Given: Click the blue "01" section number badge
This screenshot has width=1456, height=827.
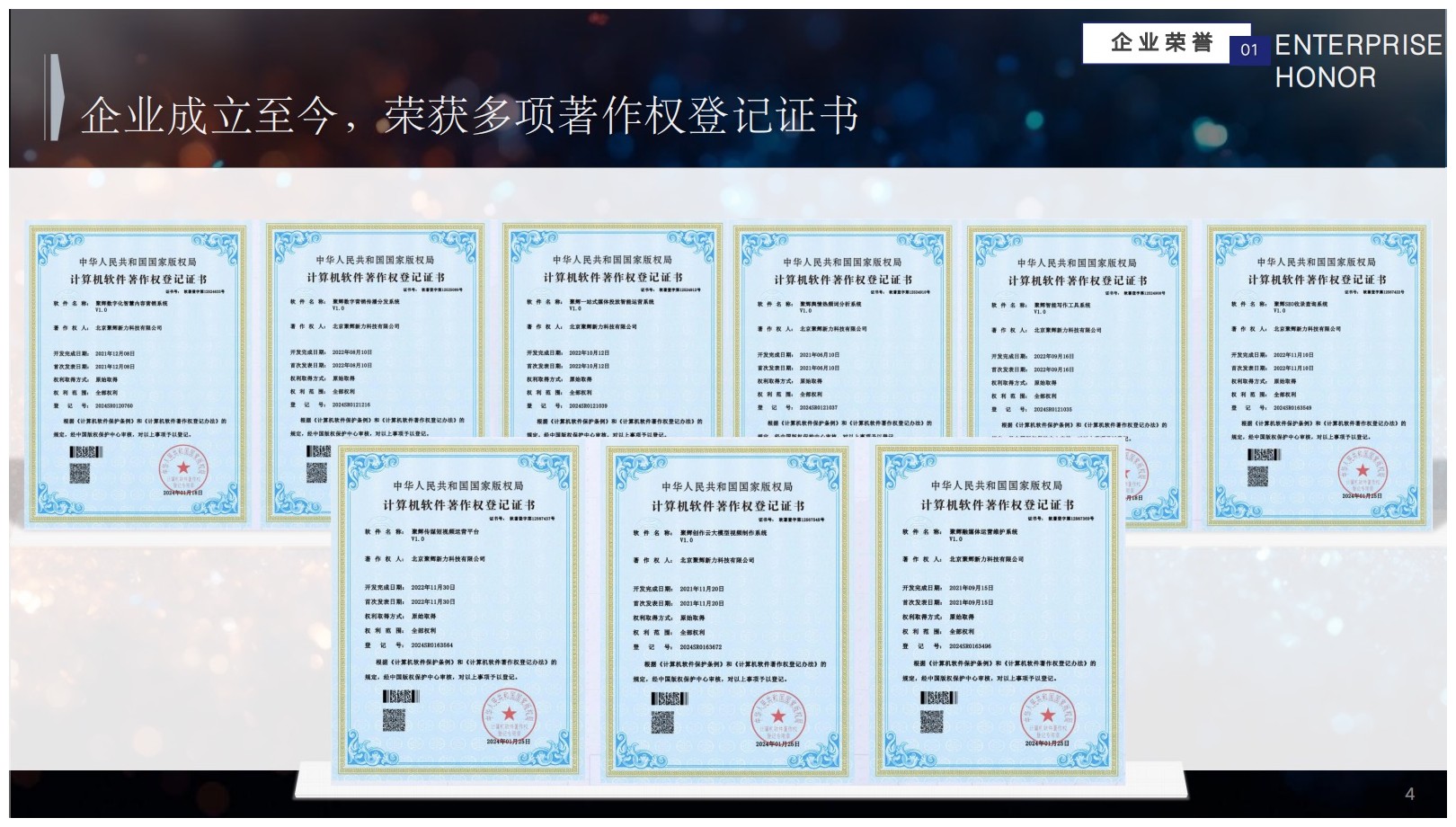Looking at the screenshot, I should [x=1249, y=50].
